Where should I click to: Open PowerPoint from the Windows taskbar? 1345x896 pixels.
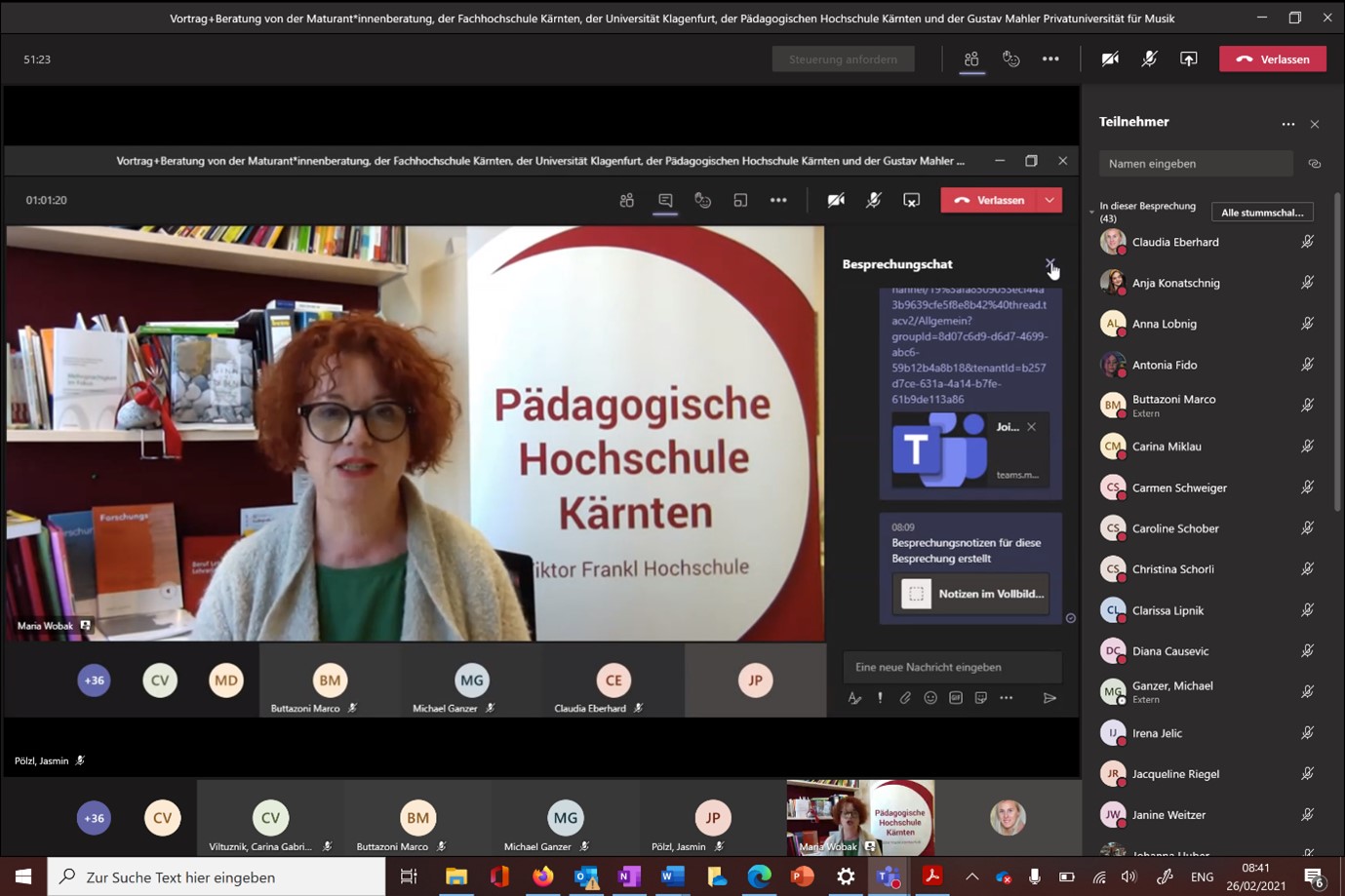tap(803, 877)
